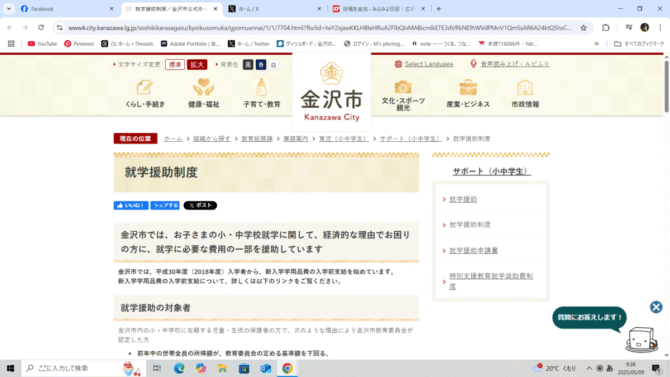The width and height of the screenshot is (670, 377).
Task: Open Windows Start menu
Action: (10, 368)
